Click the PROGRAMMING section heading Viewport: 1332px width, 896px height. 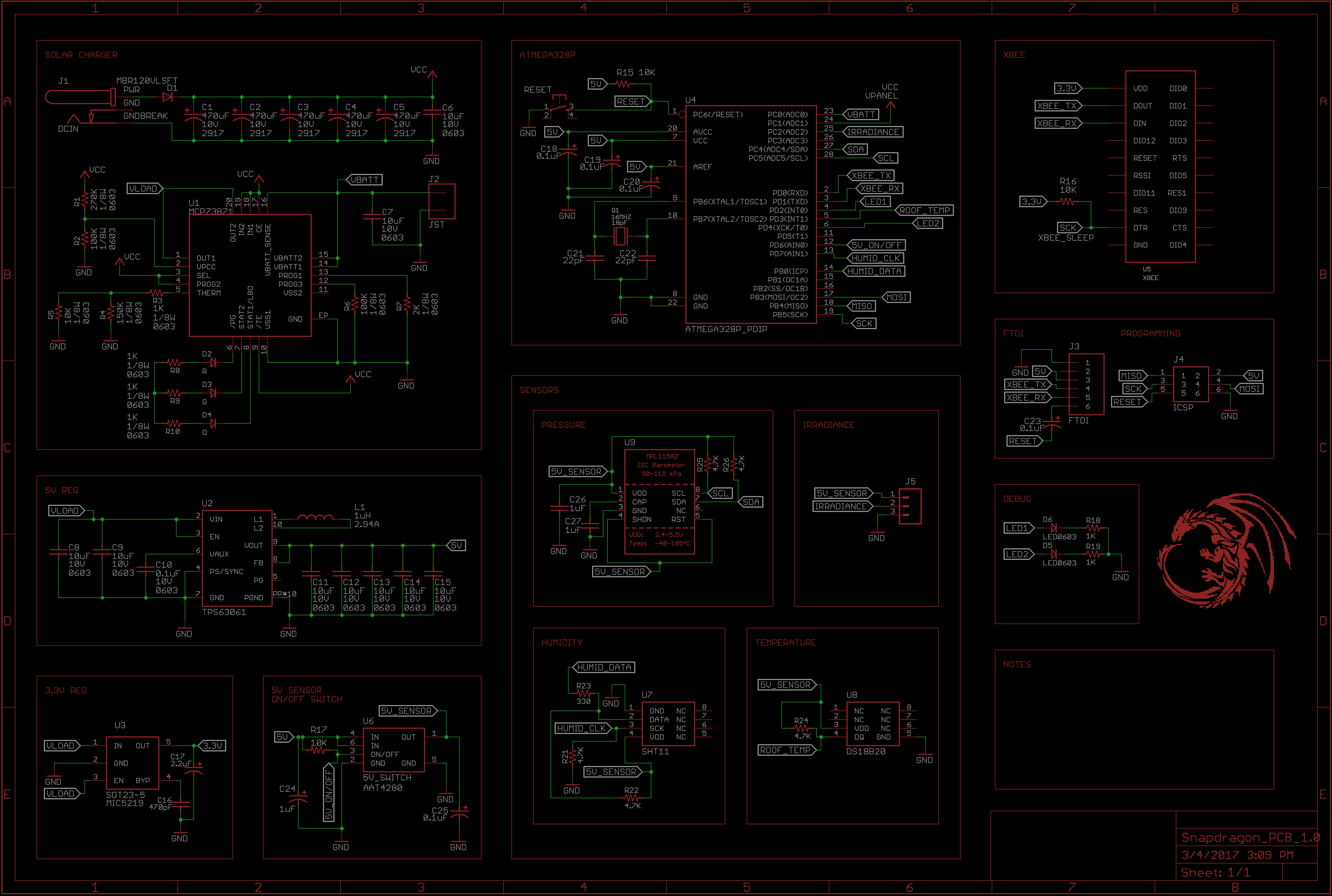coord(1150,333)
